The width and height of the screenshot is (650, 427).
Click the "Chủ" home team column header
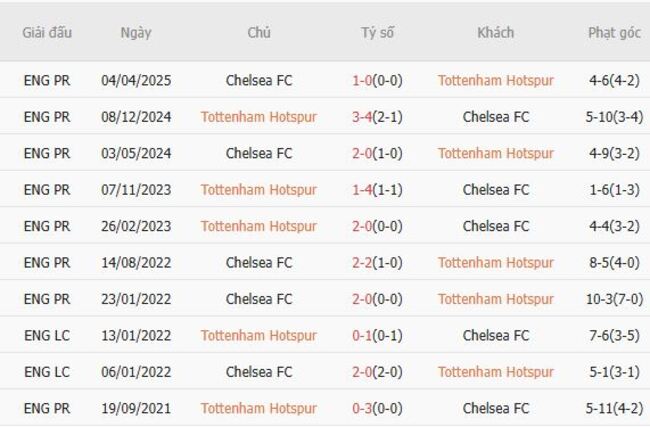(259, 32)
